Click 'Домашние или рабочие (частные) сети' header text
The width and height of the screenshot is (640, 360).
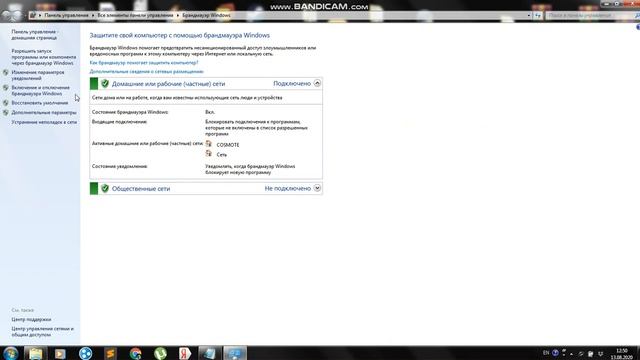click(169, 84)
